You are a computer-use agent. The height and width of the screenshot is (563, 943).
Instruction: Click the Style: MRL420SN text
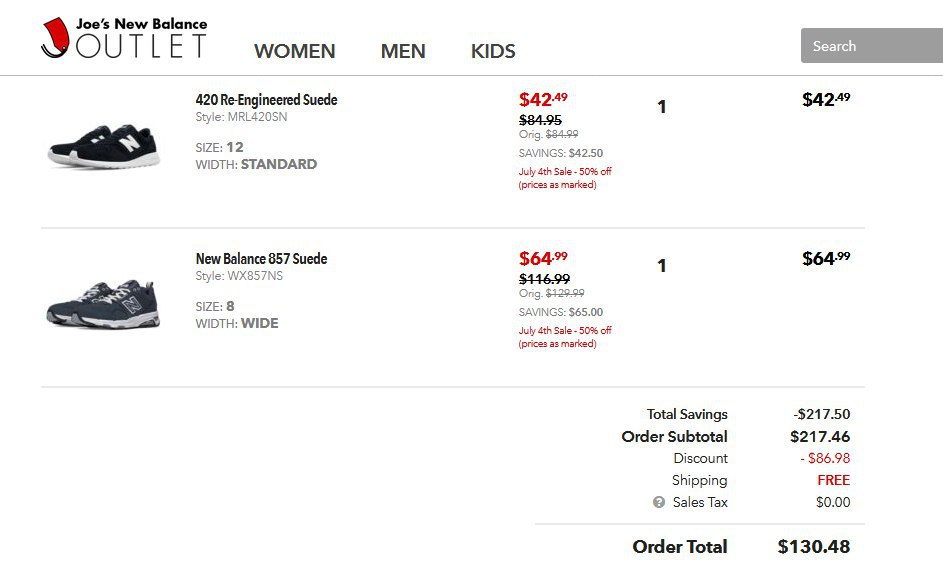(x=241, y=117)
